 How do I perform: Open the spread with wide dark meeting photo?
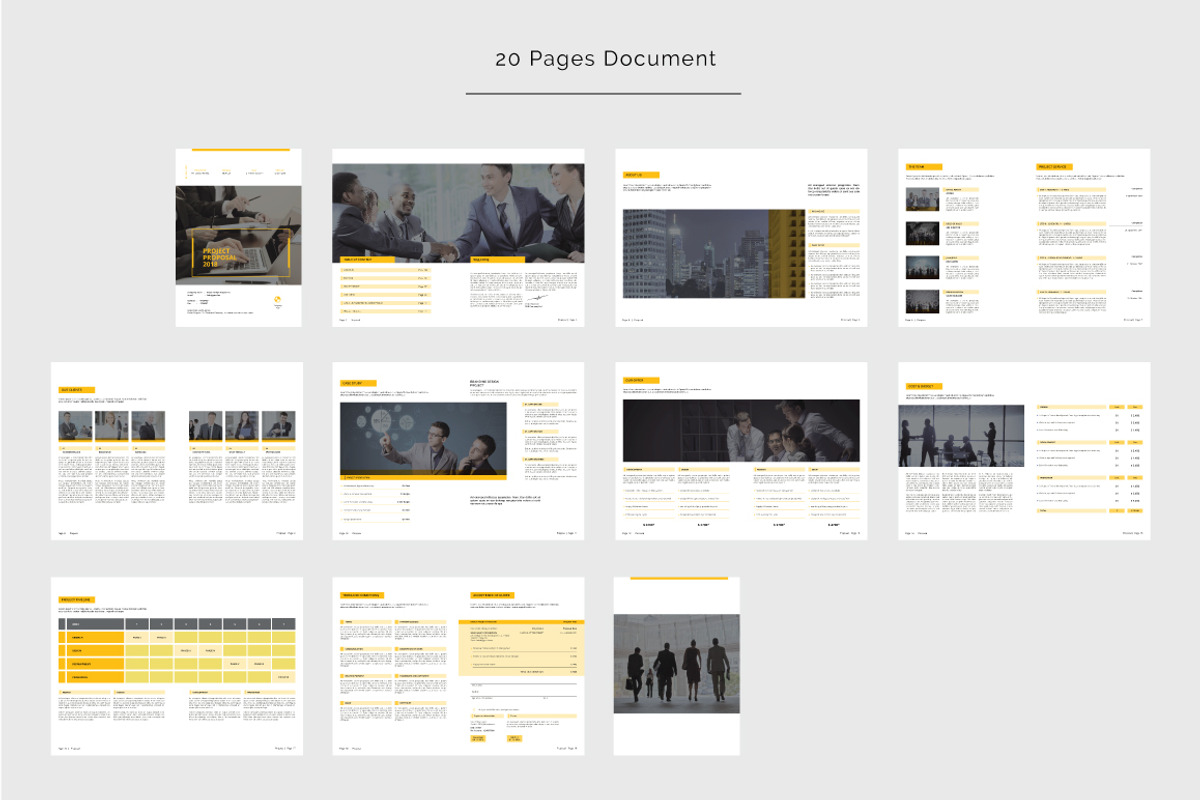[x=741, y=451]
